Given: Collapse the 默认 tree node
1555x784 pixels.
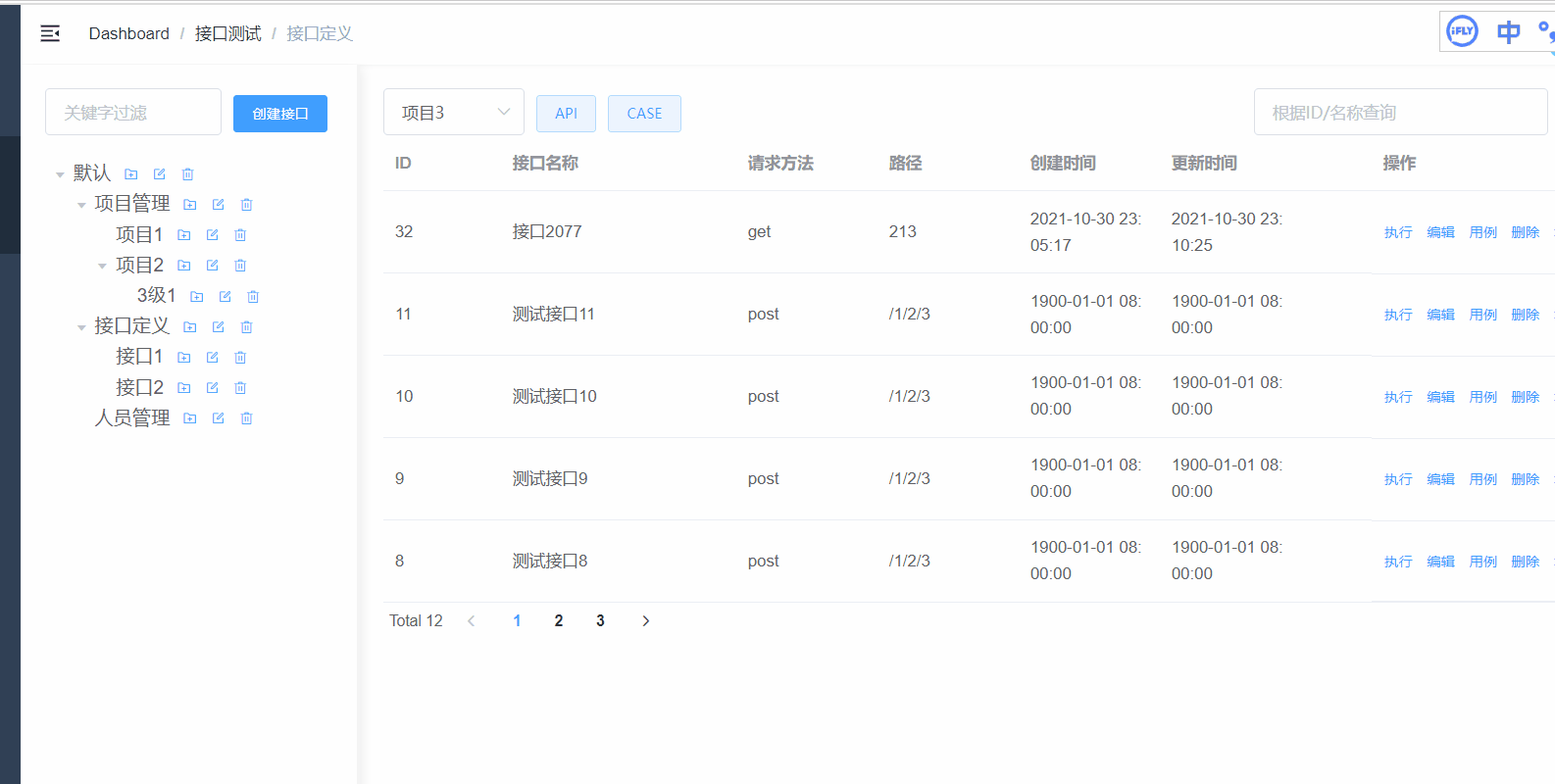Looking at the screenshot, I should (x=60, y=174).
